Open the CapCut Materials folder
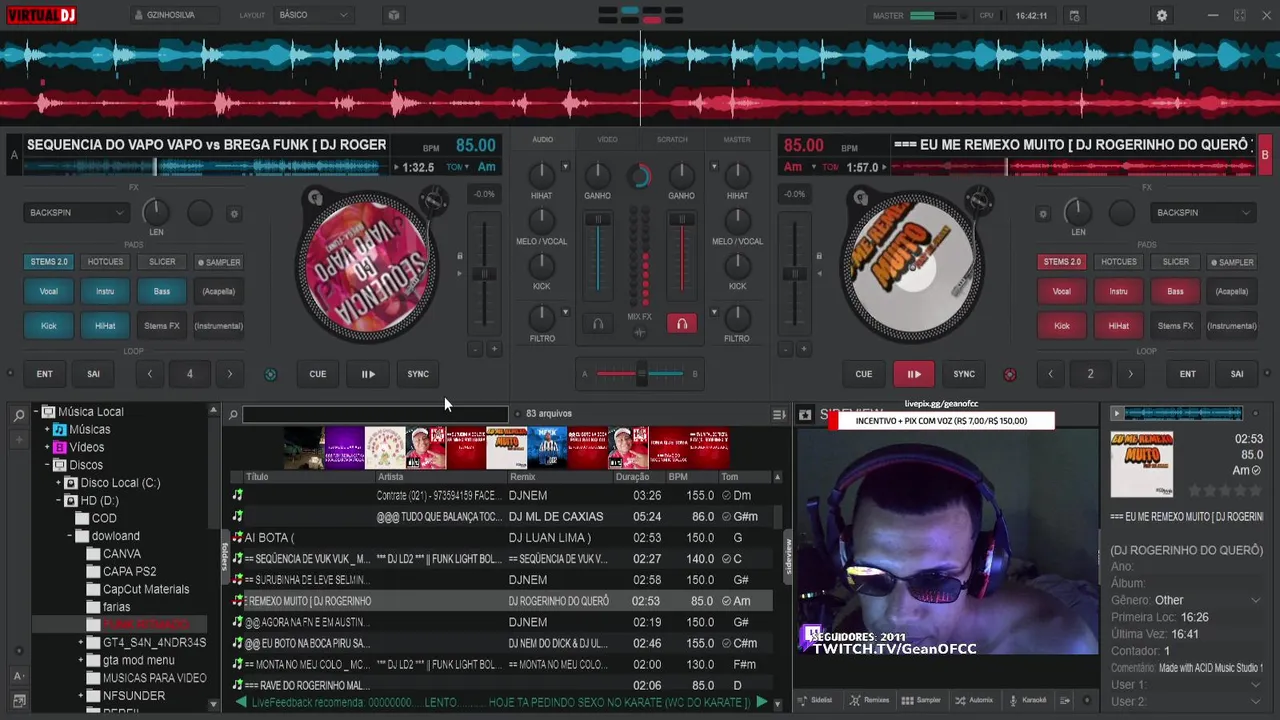Image resolution: width=1280 pixels, height=720 pixels. [146, 589]
